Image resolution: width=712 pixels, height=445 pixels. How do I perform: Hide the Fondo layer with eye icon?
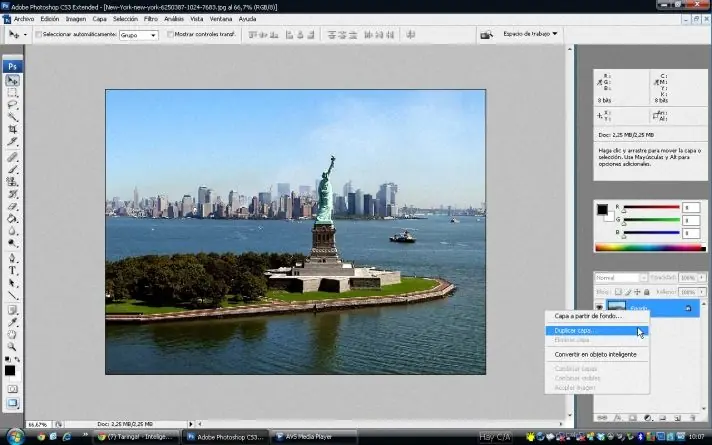599,308
